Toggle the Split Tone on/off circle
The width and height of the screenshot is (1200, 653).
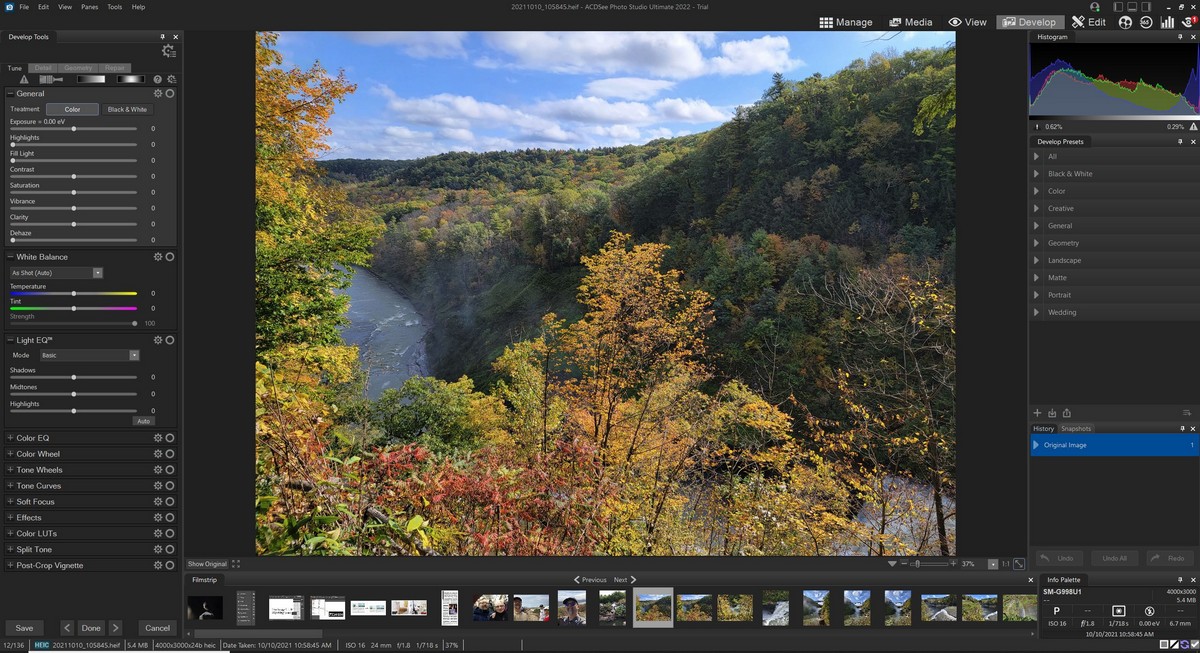click(x=170, y=549)
